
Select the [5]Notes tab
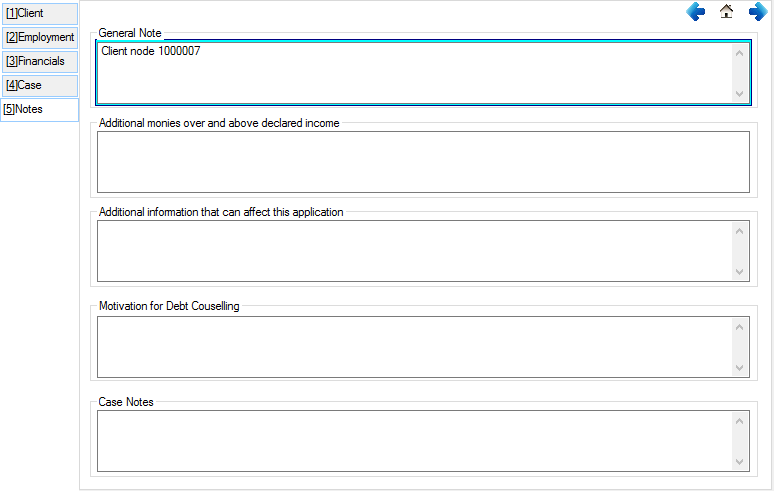40,109
